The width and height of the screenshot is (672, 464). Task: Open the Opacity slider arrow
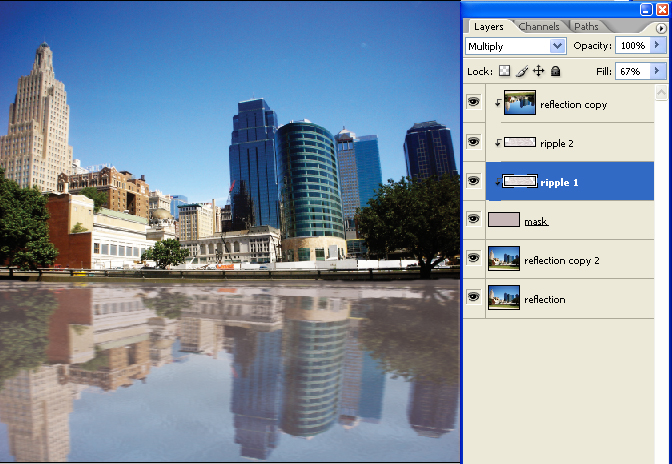point(658,45)
